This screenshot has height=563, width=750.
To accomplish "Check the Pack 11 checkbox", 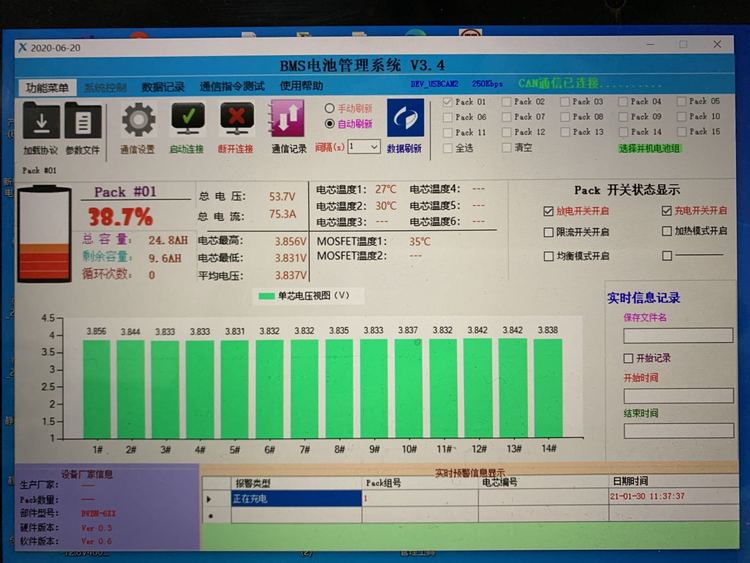I will tap(448, 132).
